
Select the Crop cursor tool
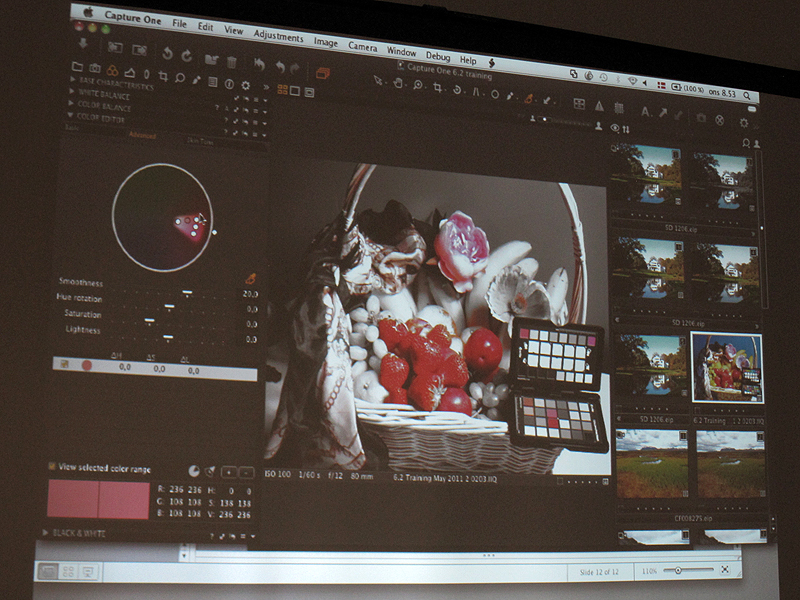point(437,87)
